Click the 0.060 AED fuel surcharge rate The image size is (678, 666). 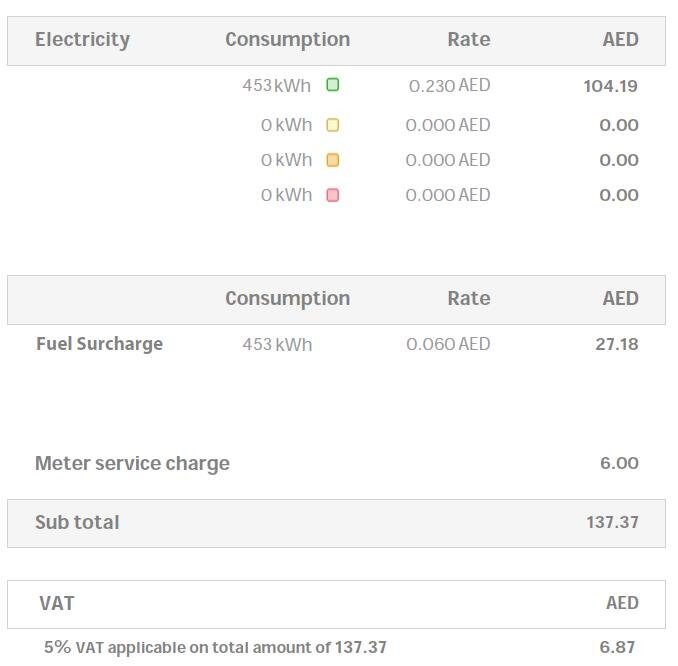pos(448,344)
